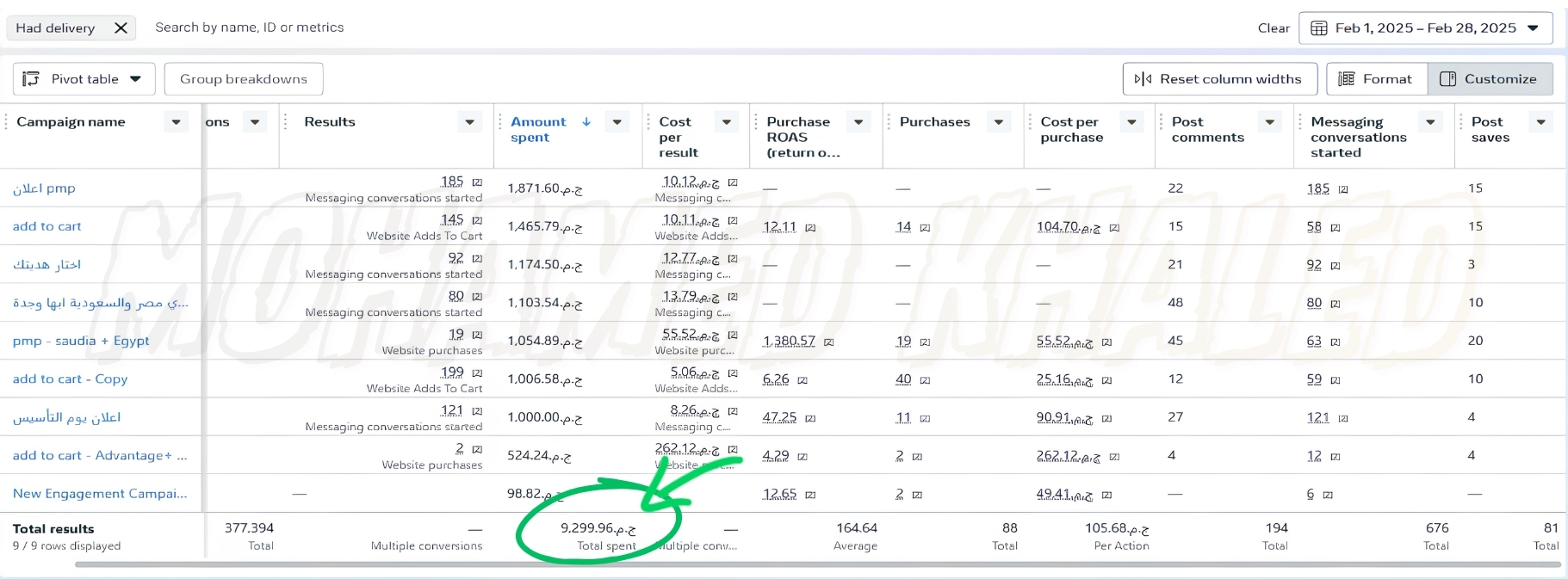Open 'New Engagement Campai...' campaign link
This screenshot has width=1568, height=579.
[100, 494]
